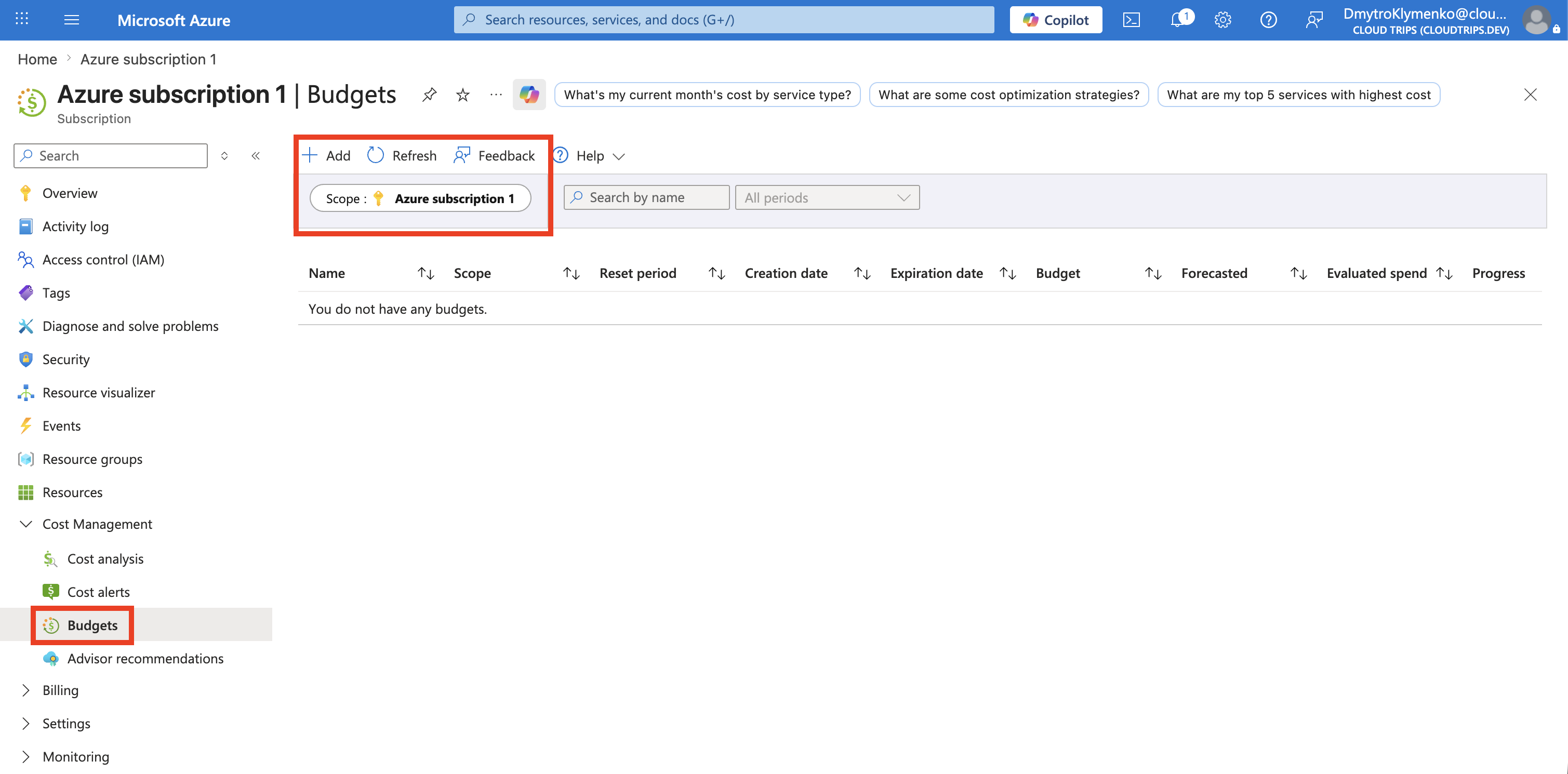Expand the Monitoring group
Image resolution: width=1568 pixels, height=774 pixels.
click(75, 756)
